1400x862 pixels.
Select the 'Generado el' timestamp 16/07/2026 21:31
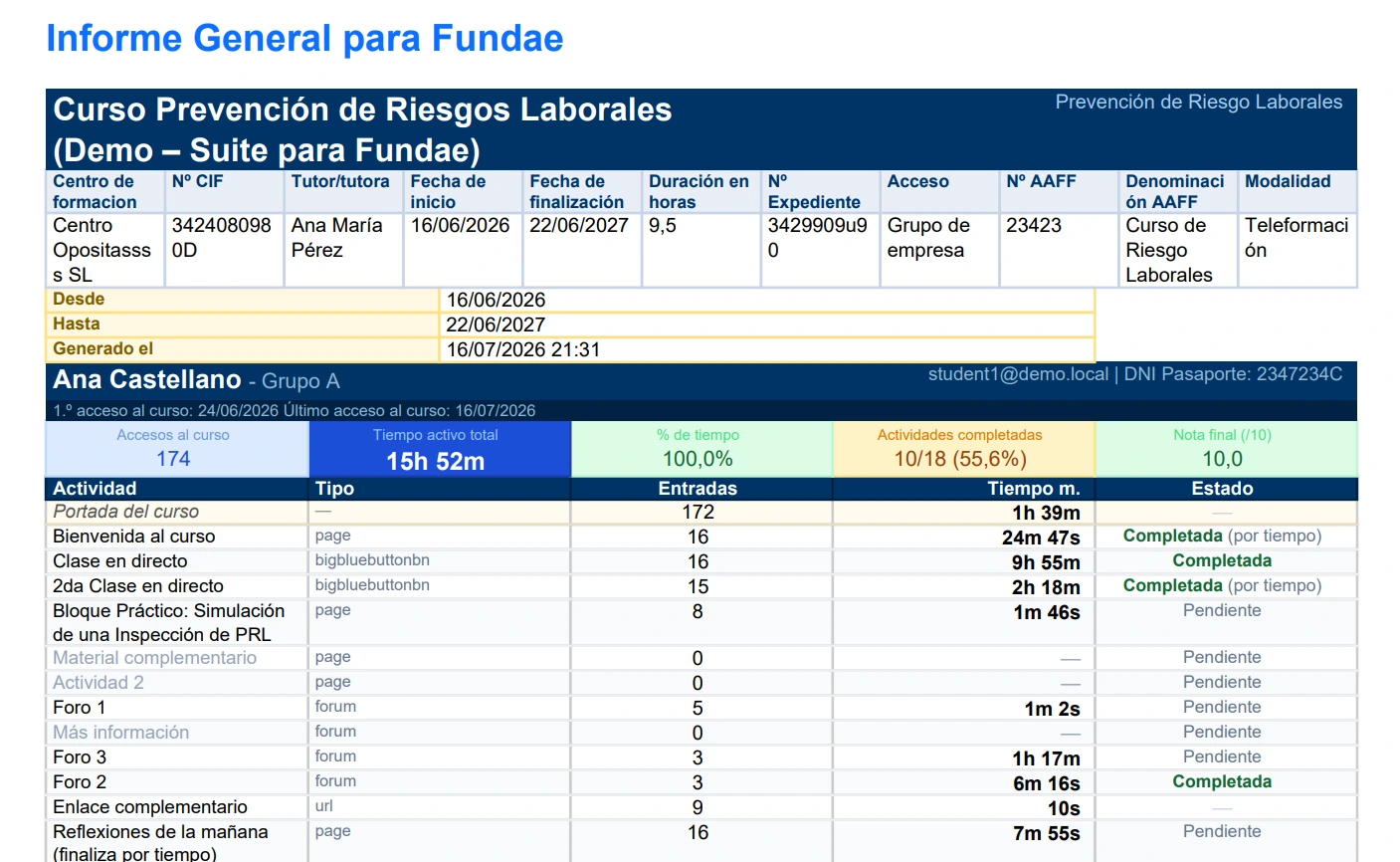click(x=523, y=349)
